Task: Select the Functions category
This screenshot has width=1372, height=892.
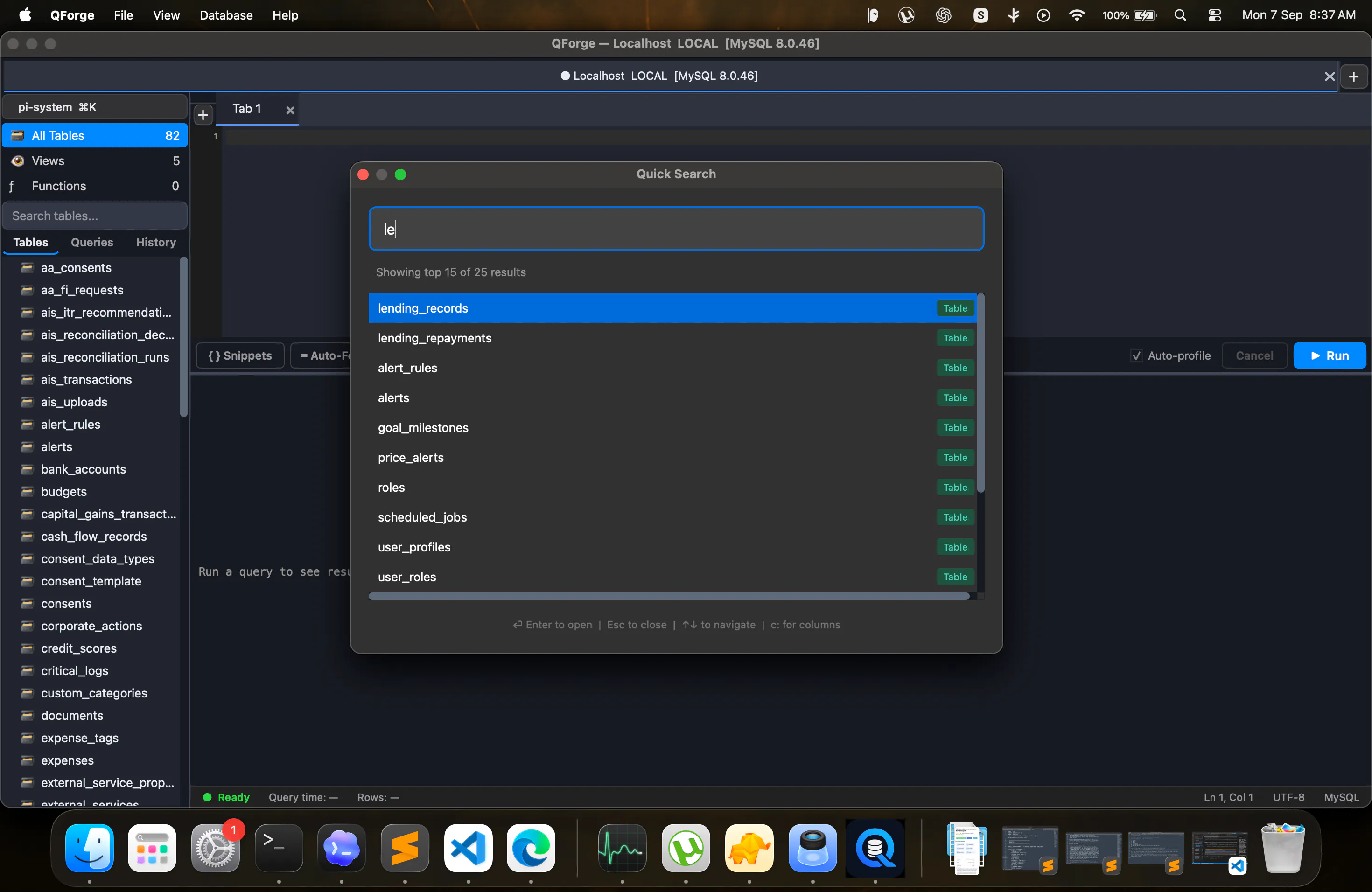Action: coord(95,186)
